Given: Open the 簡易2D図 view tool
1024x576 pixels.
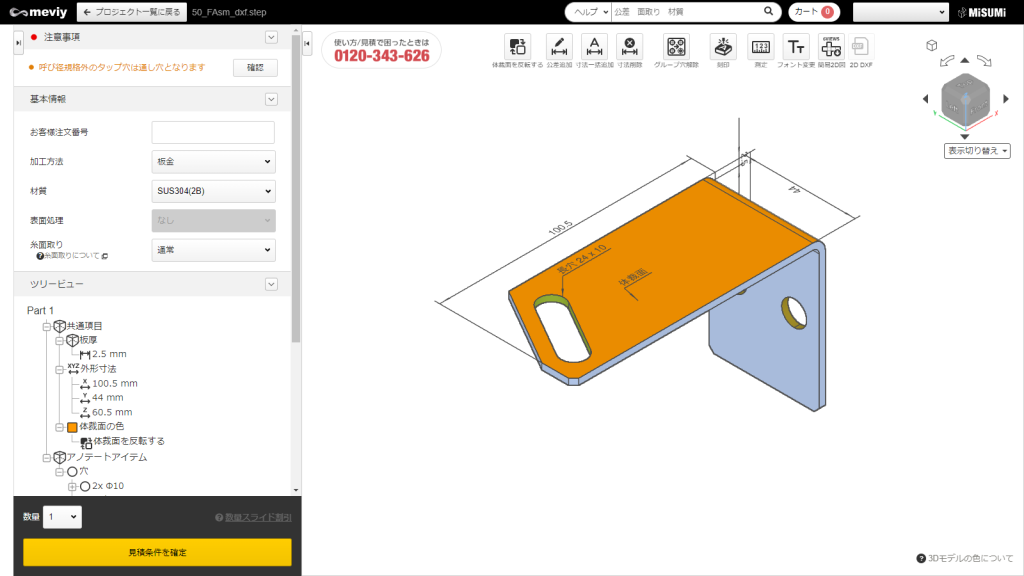Looking at the screenshot, I should pyautogui.click(x=830, y=47).
